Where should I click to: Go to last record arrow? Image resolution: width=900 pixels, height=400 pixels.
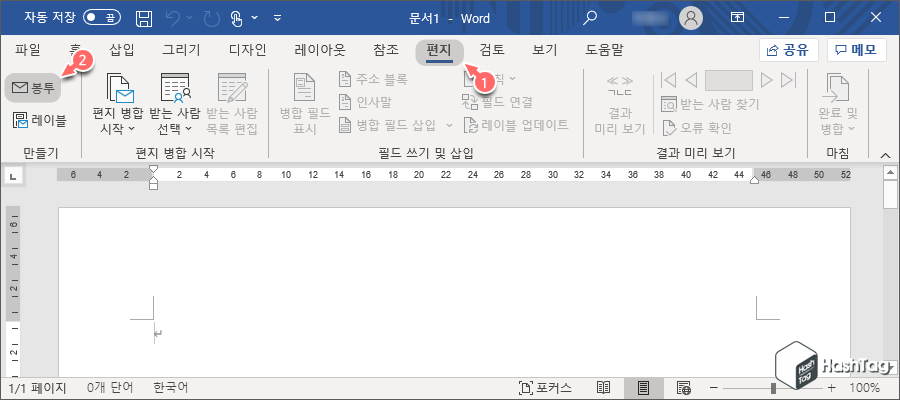(789, 80)
